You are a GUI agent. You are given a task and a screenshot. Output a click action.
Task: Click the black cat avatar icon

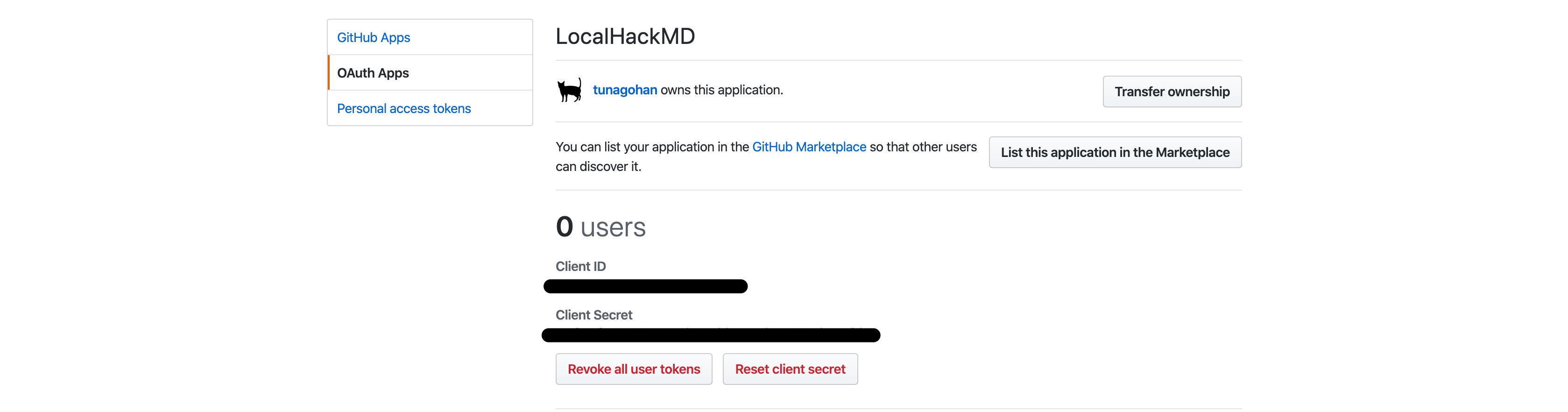570,90
